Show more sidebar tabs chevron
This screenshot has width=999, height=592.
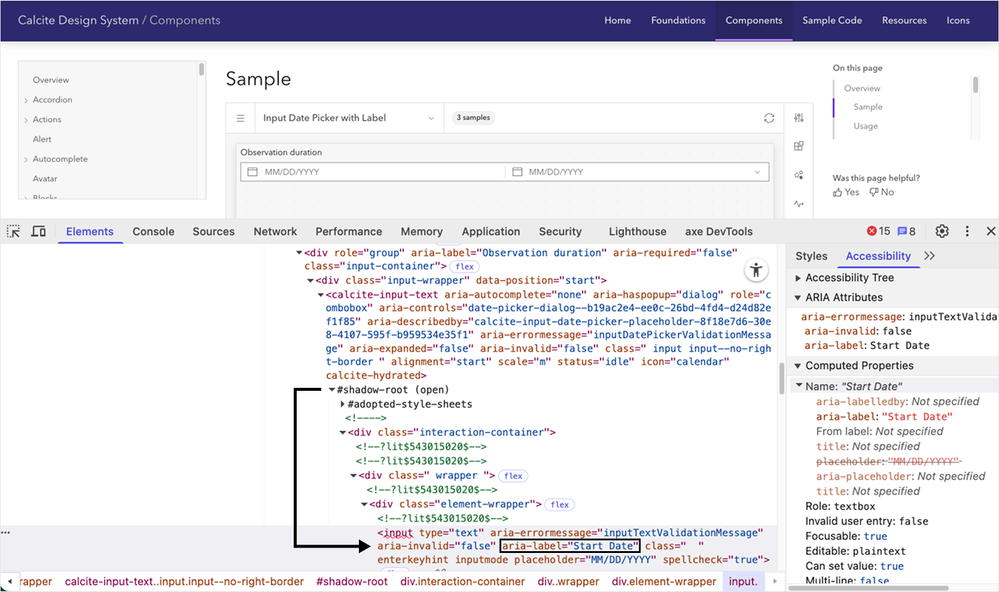pos(930,256)
